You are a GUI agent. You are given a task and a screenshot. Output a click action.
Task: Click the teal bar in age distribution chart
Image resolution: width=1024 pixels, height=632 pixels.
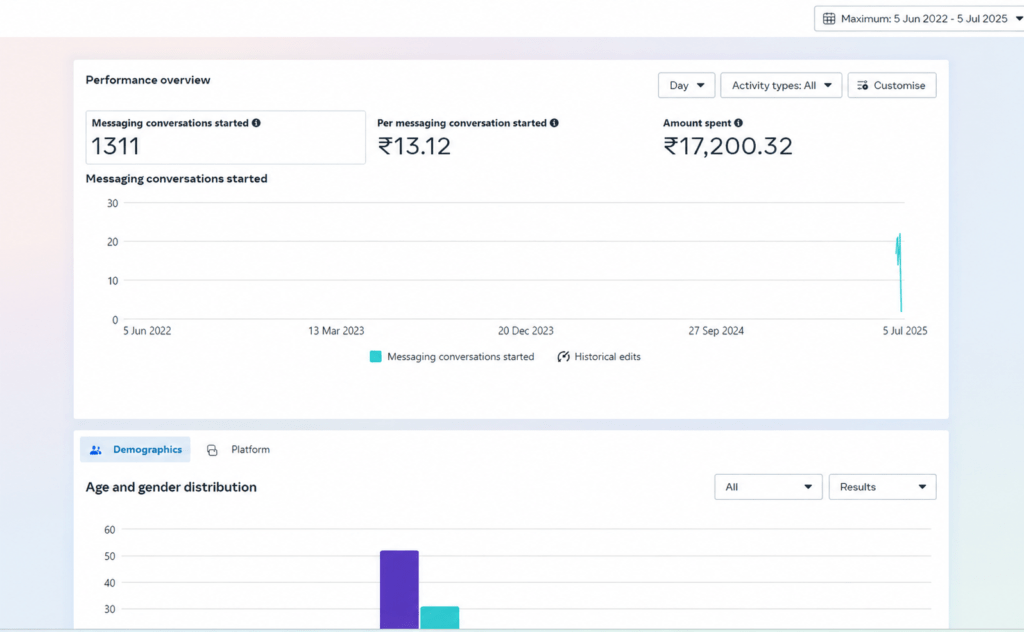(440, 618)
